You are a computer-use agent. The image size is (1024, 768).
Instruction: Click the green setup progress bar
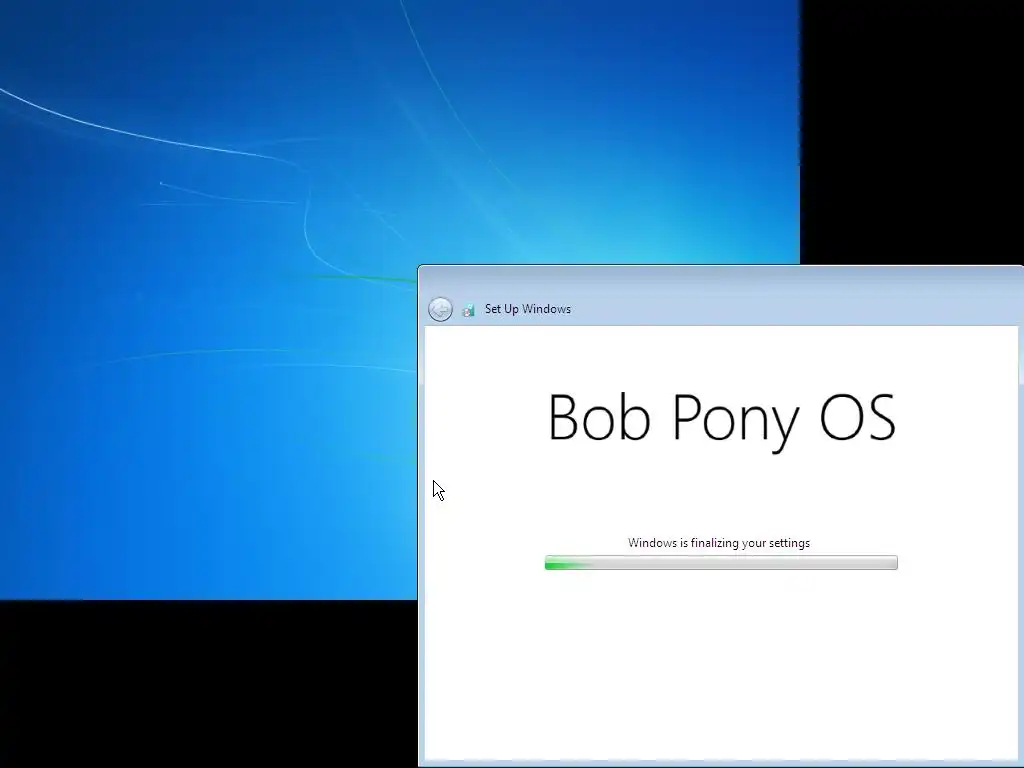pyautogui.click(x=721, y=562)
